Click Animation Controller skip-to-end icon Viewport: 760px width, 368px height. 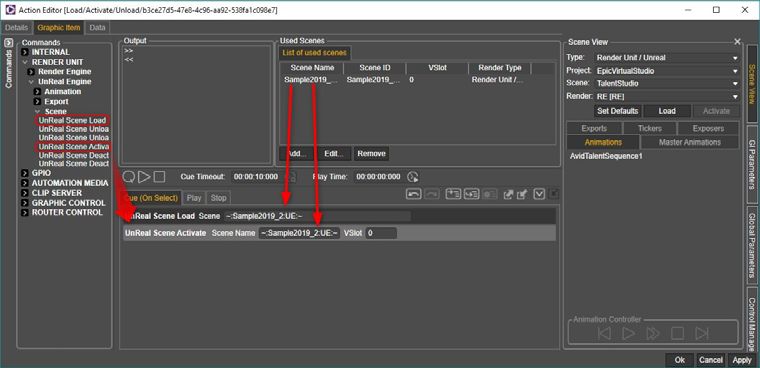click(701, 334)
